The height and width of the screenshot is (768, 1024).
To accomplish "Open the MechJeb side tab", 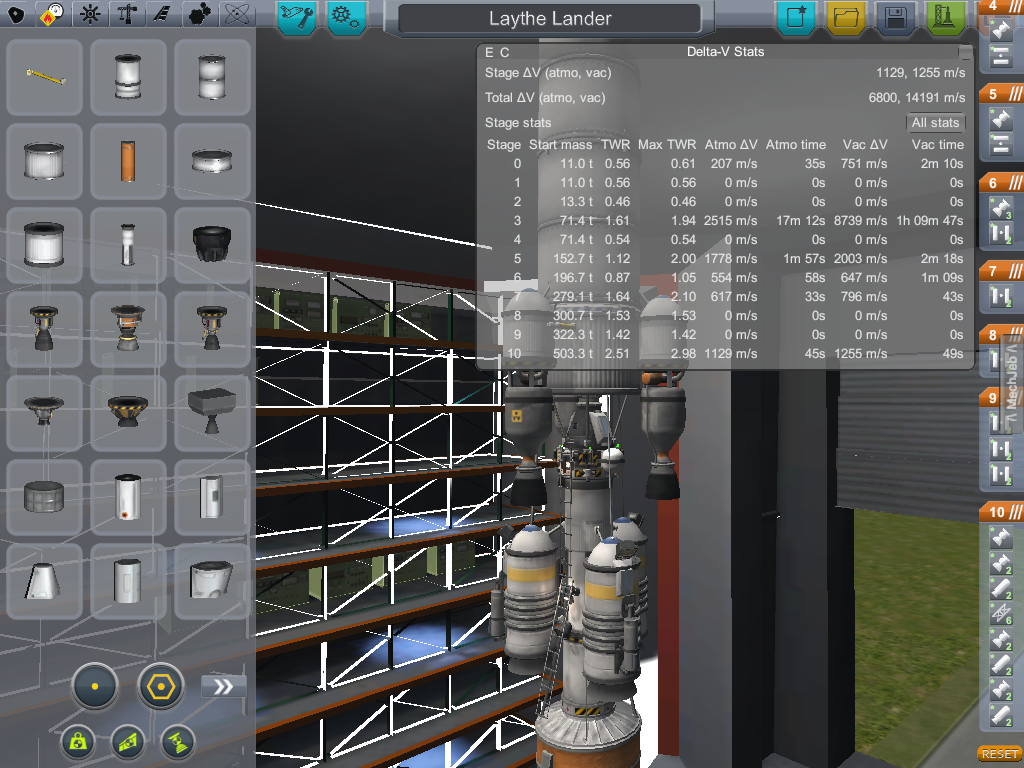I will point(1012,382).
